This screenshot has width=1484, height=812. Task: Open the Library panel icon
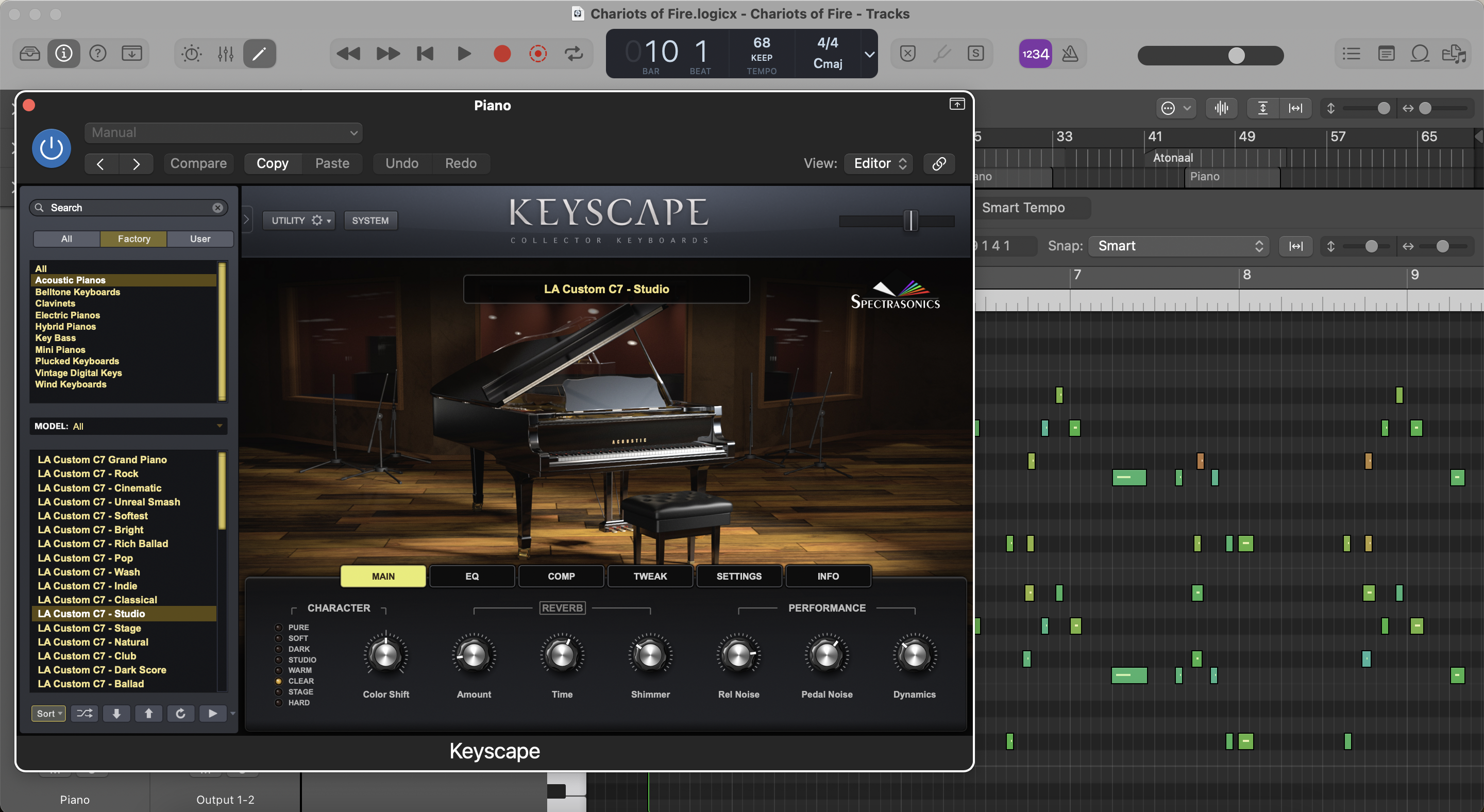point(29,54)
